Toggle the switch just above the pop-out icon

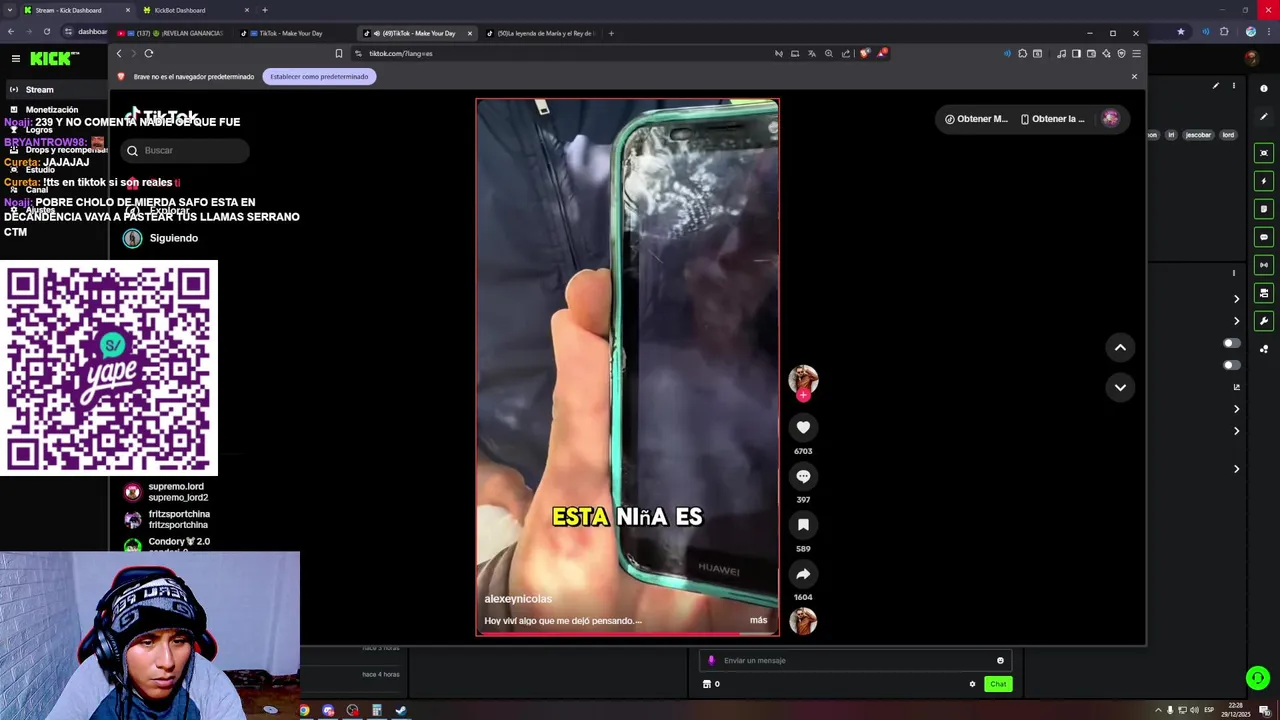click(x=1232, y=365)
